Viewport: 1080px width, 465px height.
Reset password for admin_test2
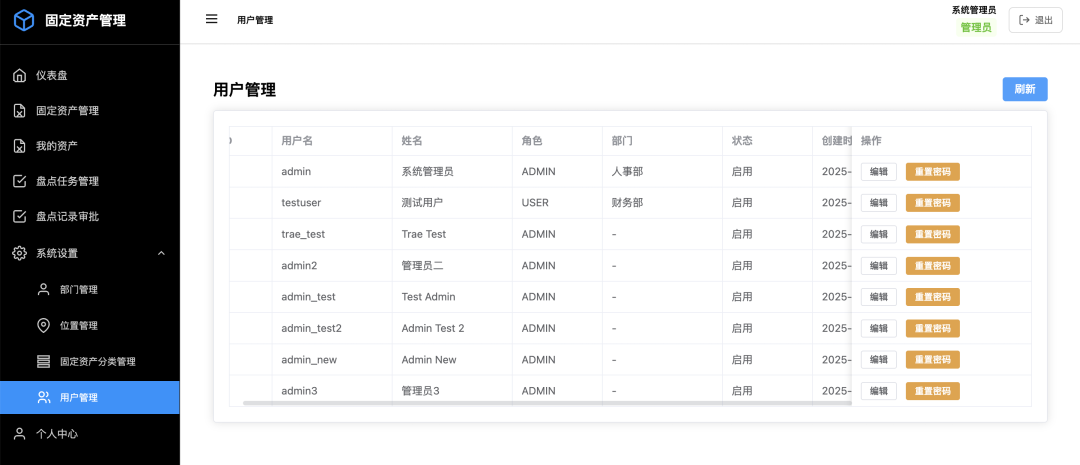[933, 328]
